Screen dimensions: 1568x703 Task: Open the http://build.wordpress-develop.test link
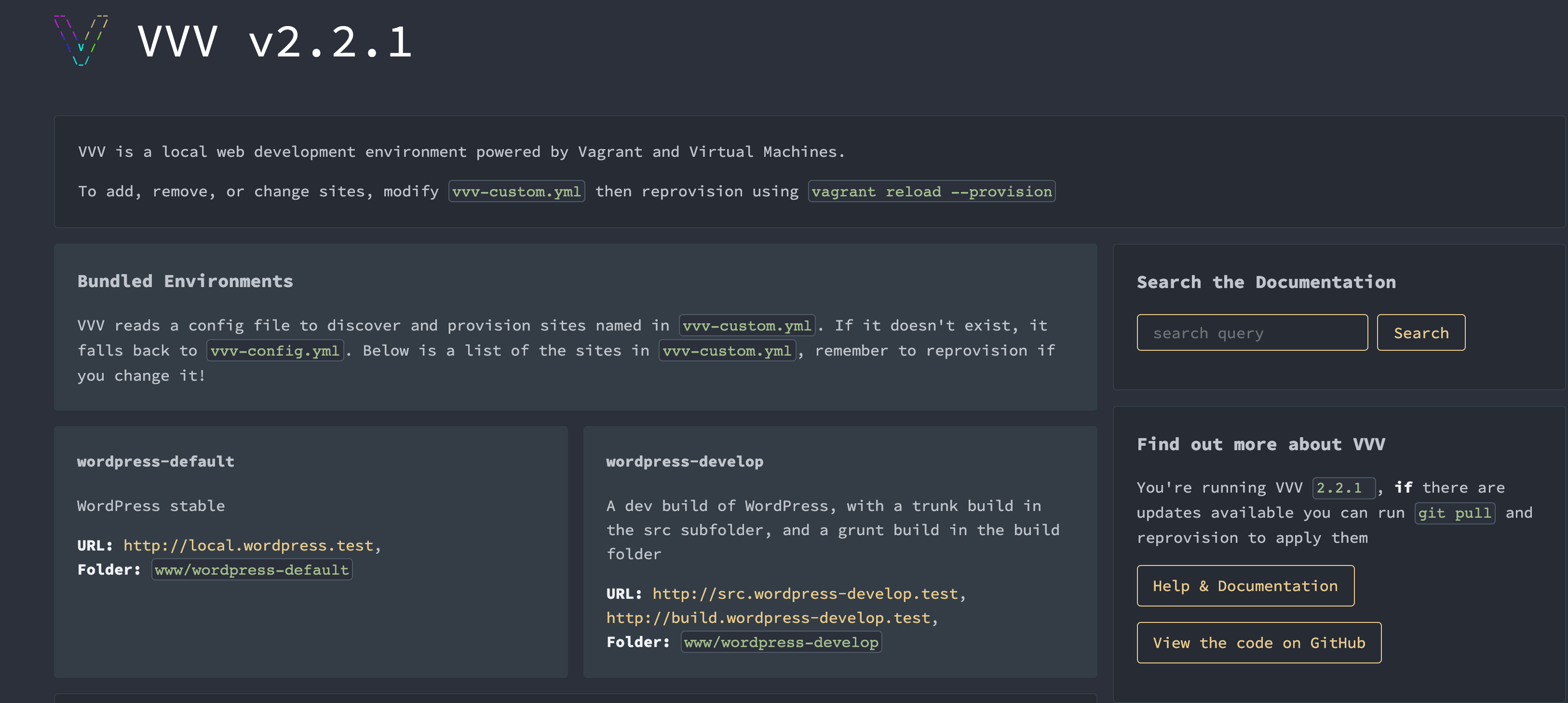point(770,617)
